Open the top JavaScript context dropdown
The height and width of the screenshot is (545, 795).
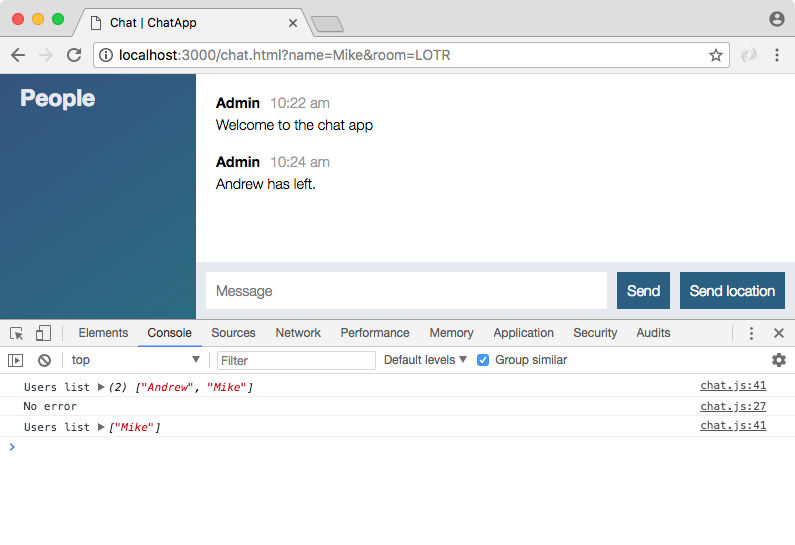[x=135, y=360]
